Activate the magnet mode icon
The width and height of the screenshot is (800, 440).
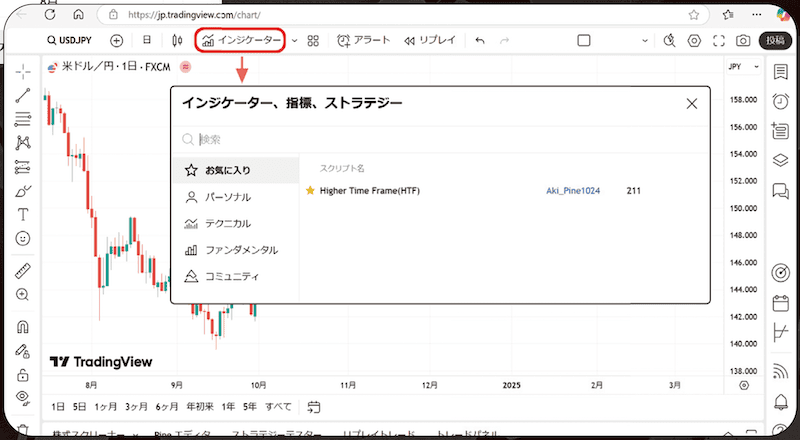pos(24,326)
